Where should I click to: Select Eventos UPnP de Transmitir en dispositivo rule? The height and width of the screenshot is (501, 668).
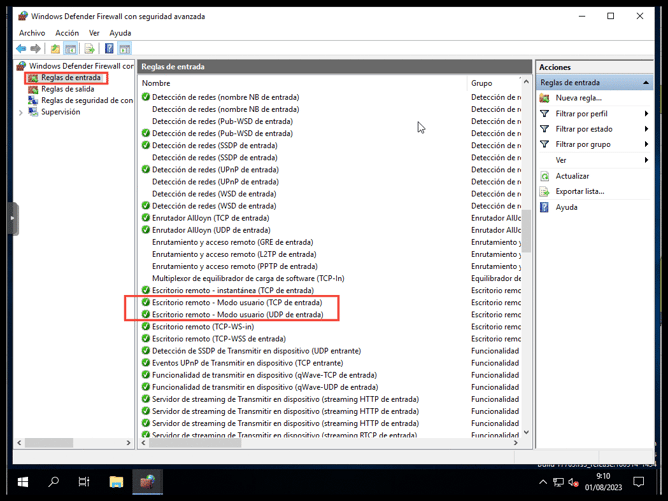tap(248, 363)
